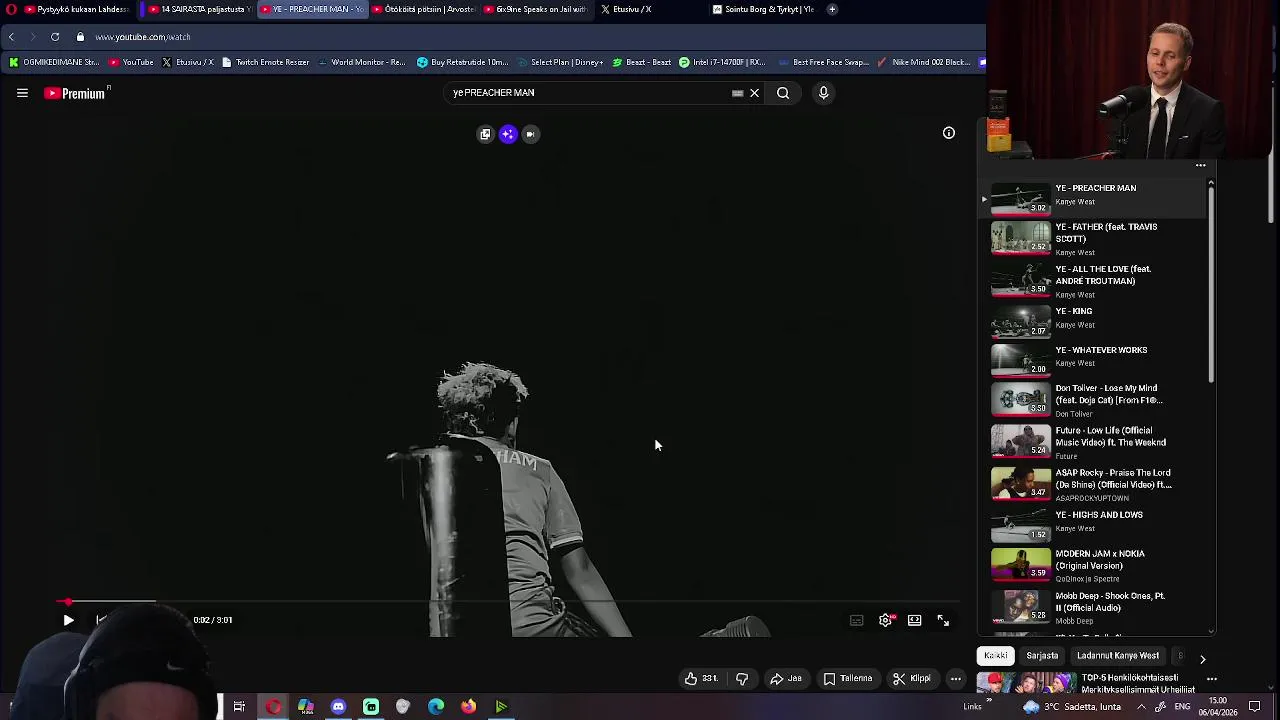1280x720 pixels.
Task: Open the video info card icon
Action: click(949, 133)
